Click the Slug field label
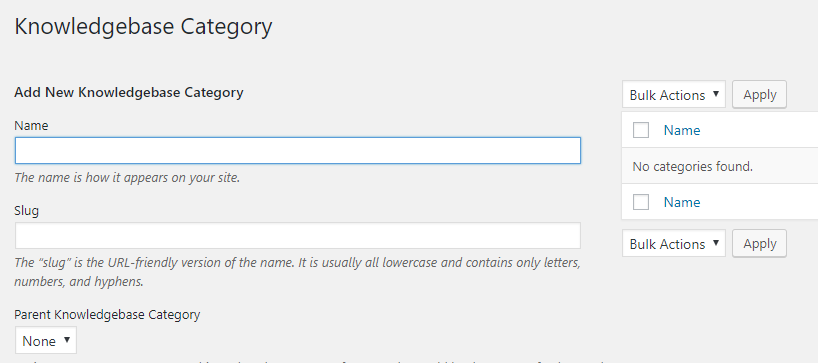 coord(27,211)
